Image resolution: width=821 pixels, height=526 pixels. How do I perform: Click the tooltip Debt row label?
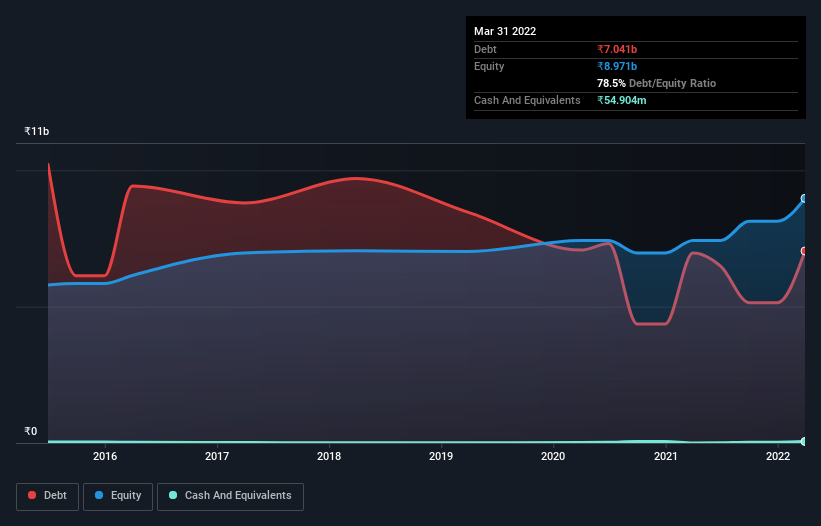[x=485, y=49]
